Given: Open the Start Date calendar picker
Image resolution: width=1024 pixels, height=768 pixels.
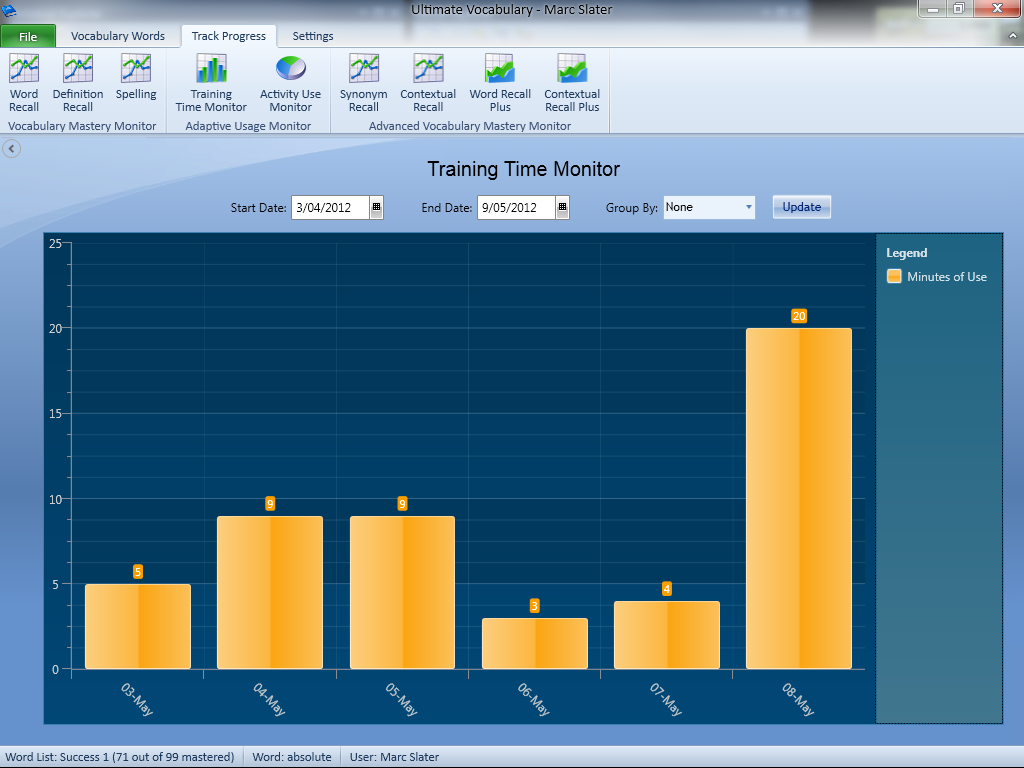Looking at the screenshot, I should coord(376,208).
